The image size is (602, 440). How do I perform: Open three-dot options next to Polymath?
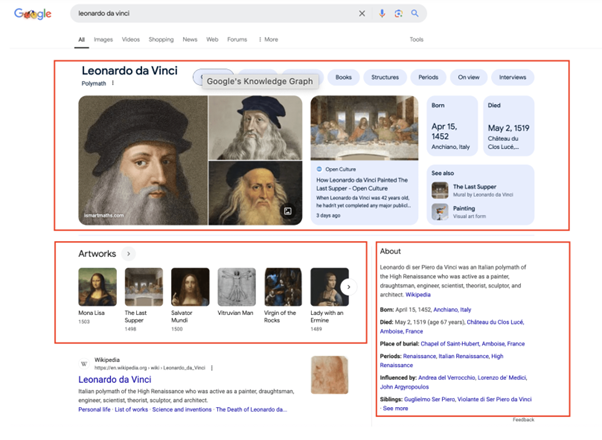tap(113, 84)
